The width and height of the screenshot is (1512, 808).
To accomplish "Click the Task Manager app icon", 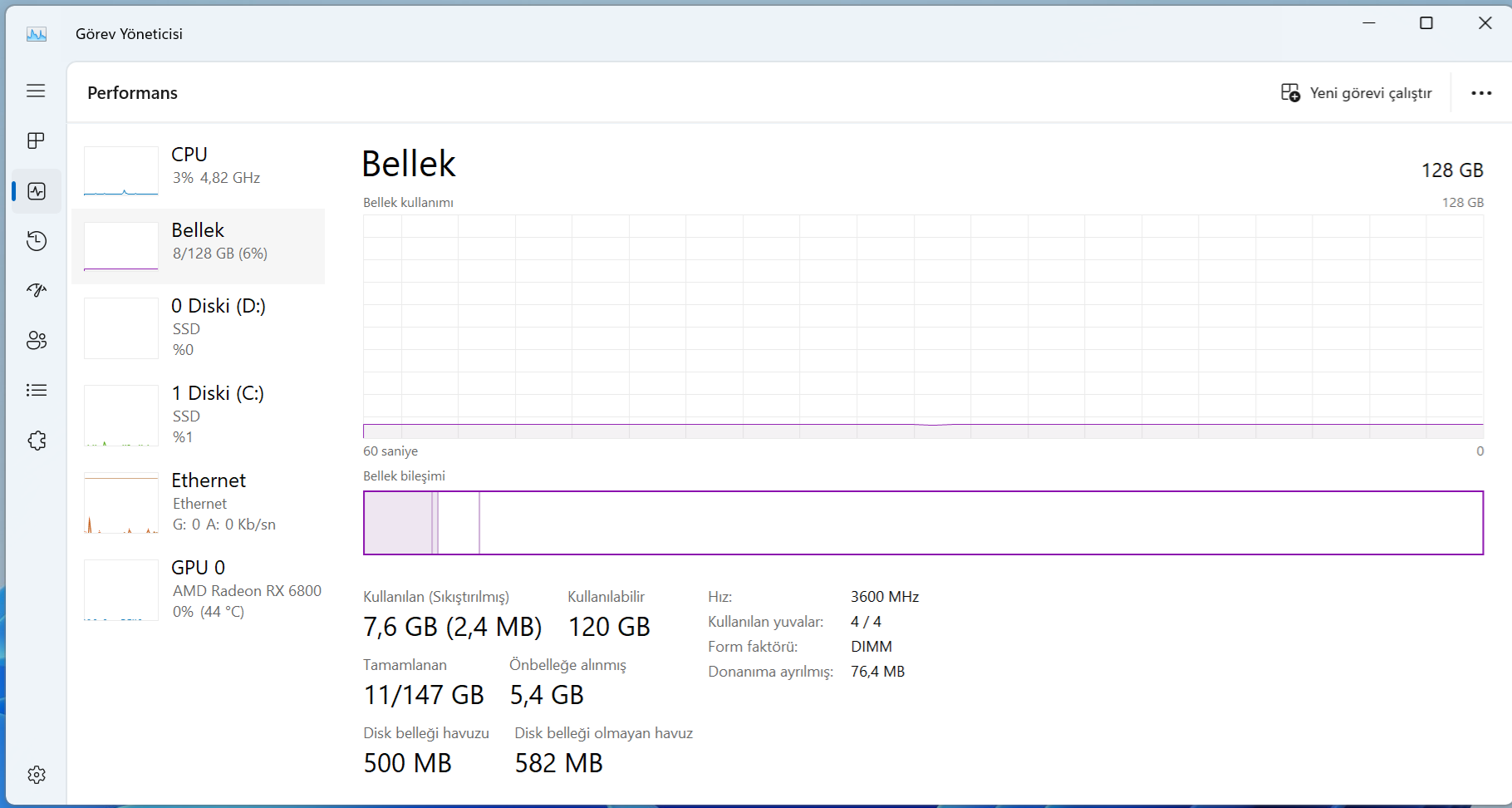I will 37,34.
